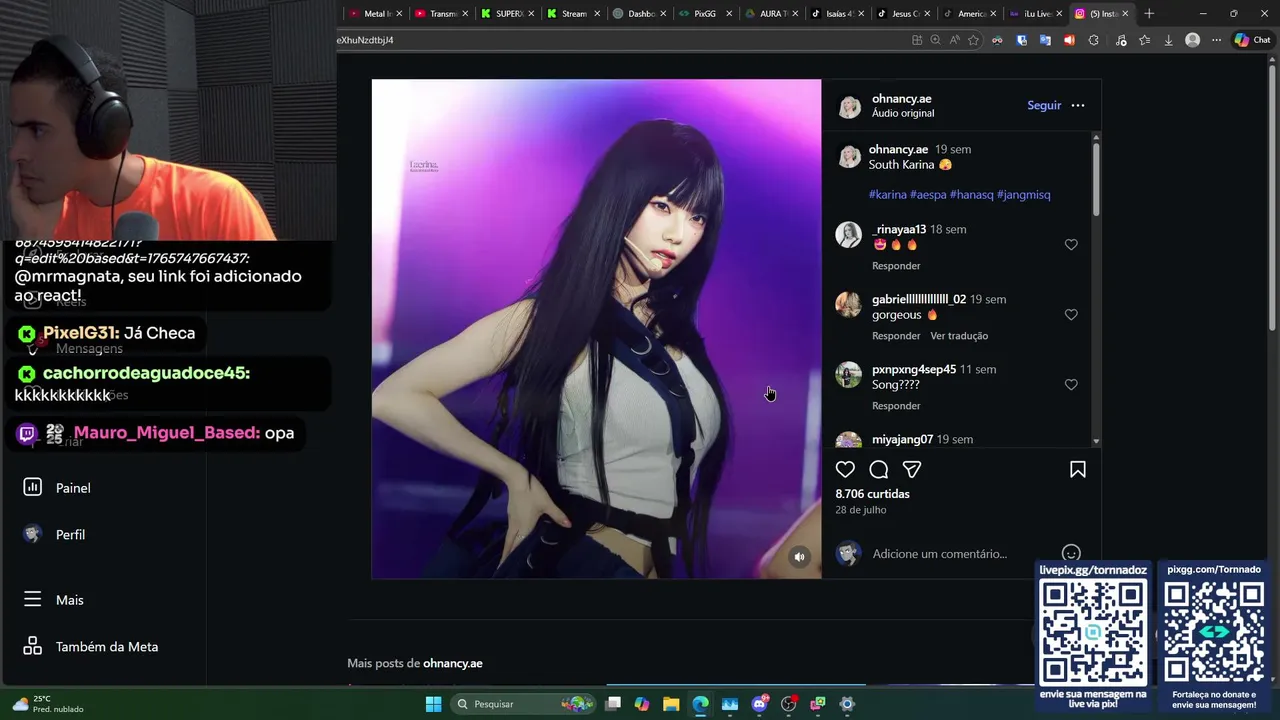View the 8.706 curtidas likes list
1280x720 pixels.
(872, 494)
